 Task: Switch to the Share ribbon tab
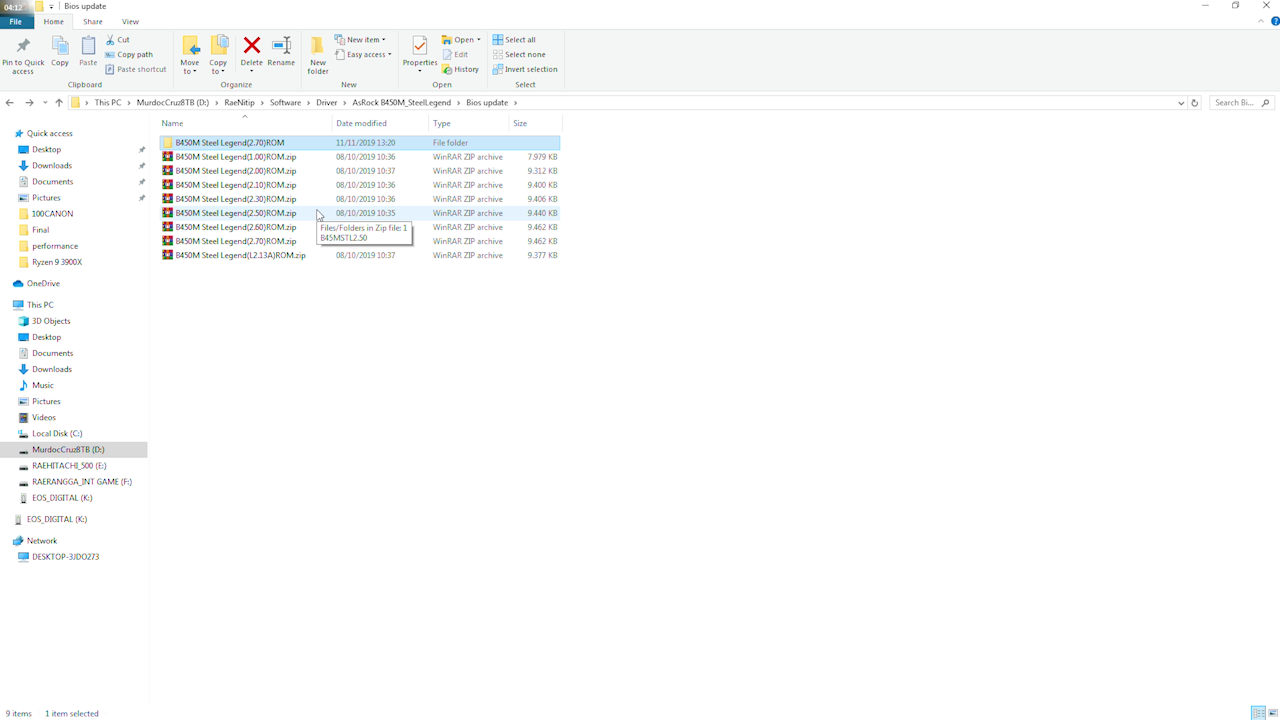coord(93,21)
